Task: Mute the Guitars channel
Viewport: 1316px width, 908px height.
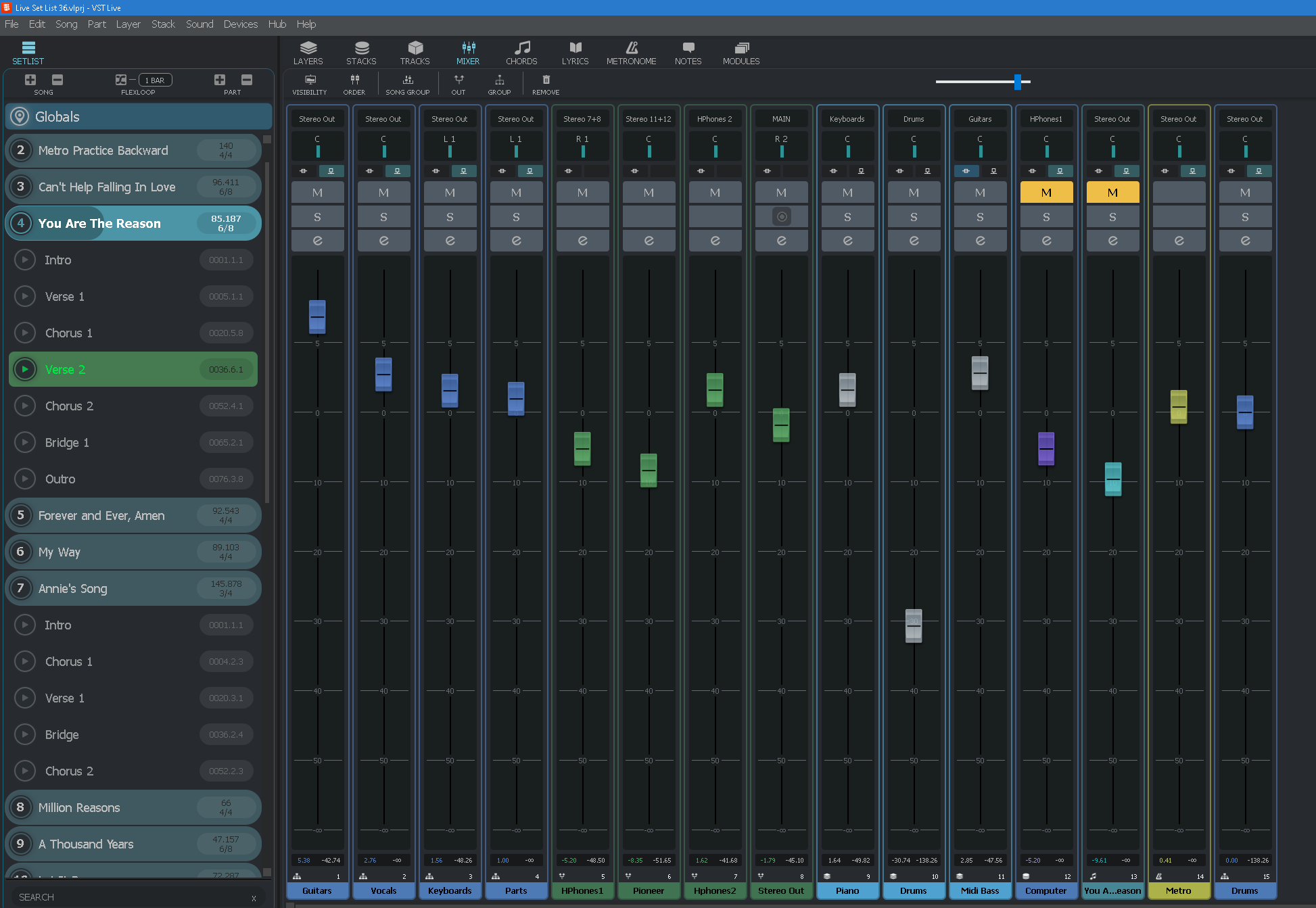Action: [x=317, y=193]
